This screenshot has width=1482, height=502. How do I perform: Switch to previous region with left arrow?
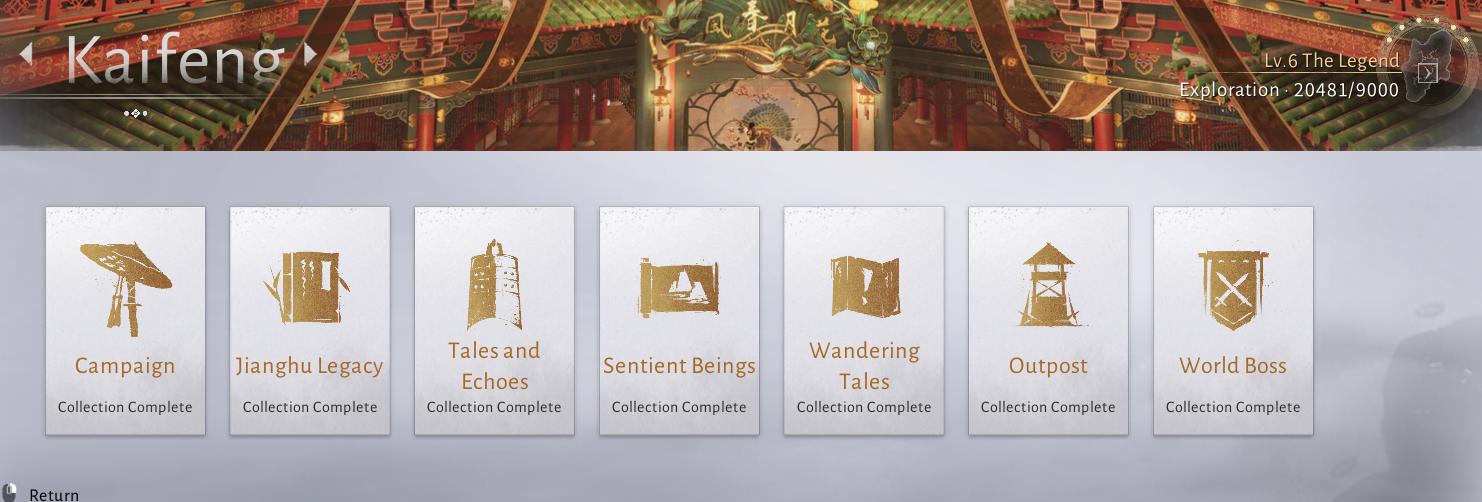point(28,54)
